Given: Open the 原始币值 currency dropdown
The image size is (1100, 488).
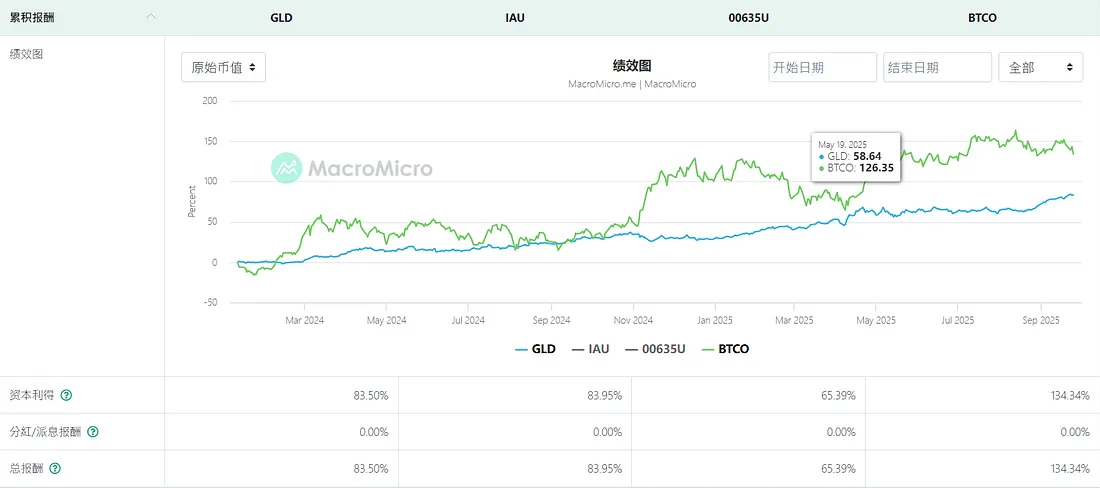Looking at the screenshot, I should [223, 67].
